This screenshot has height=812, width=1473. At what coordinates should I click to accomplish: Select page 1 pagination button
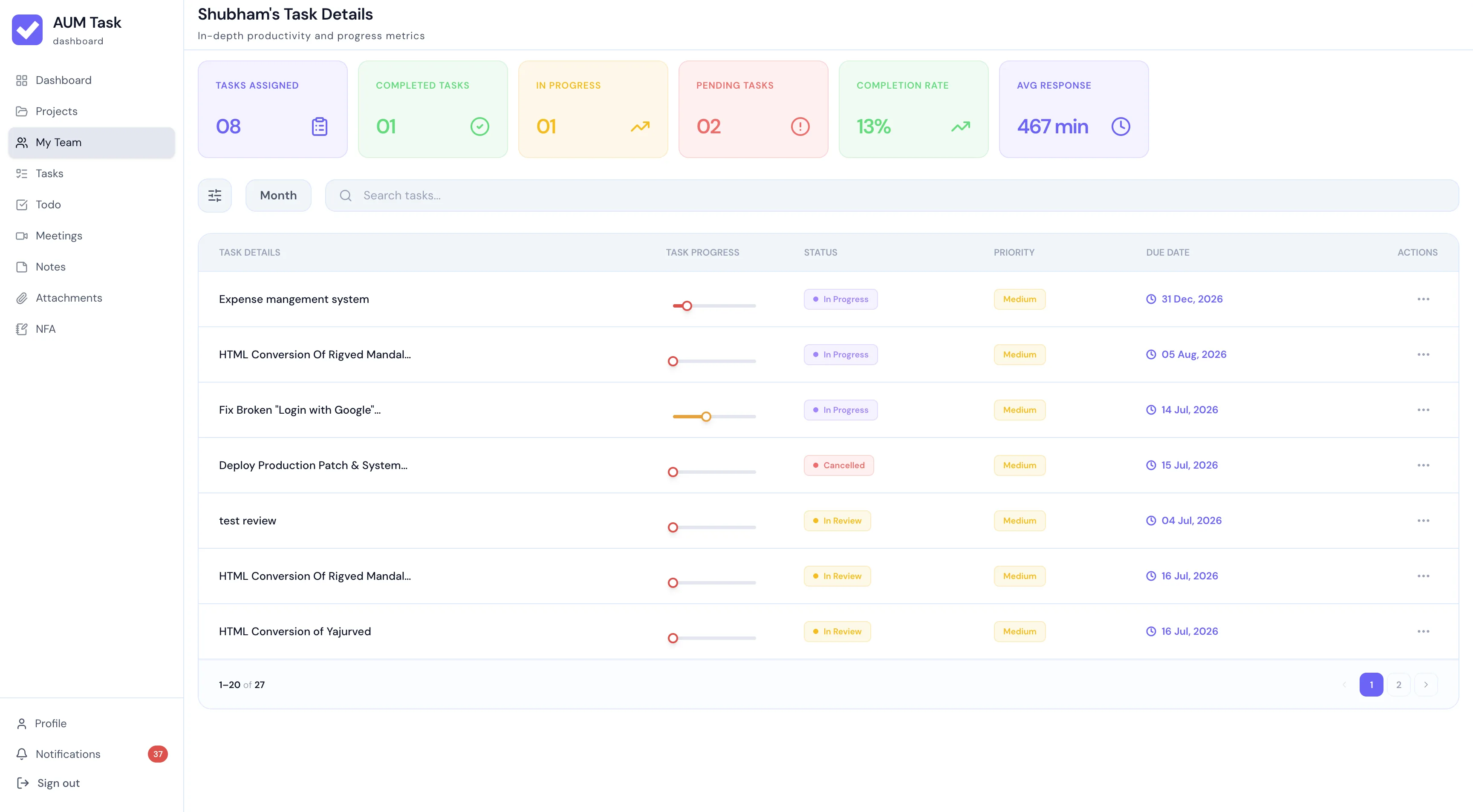[x=1371, y=685]
